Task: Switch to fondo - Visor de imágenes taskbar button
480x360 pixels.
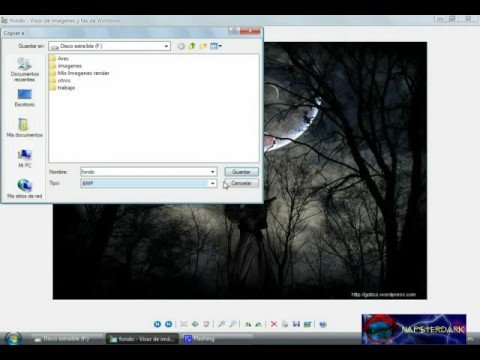Action: click(x=142, y=339)
